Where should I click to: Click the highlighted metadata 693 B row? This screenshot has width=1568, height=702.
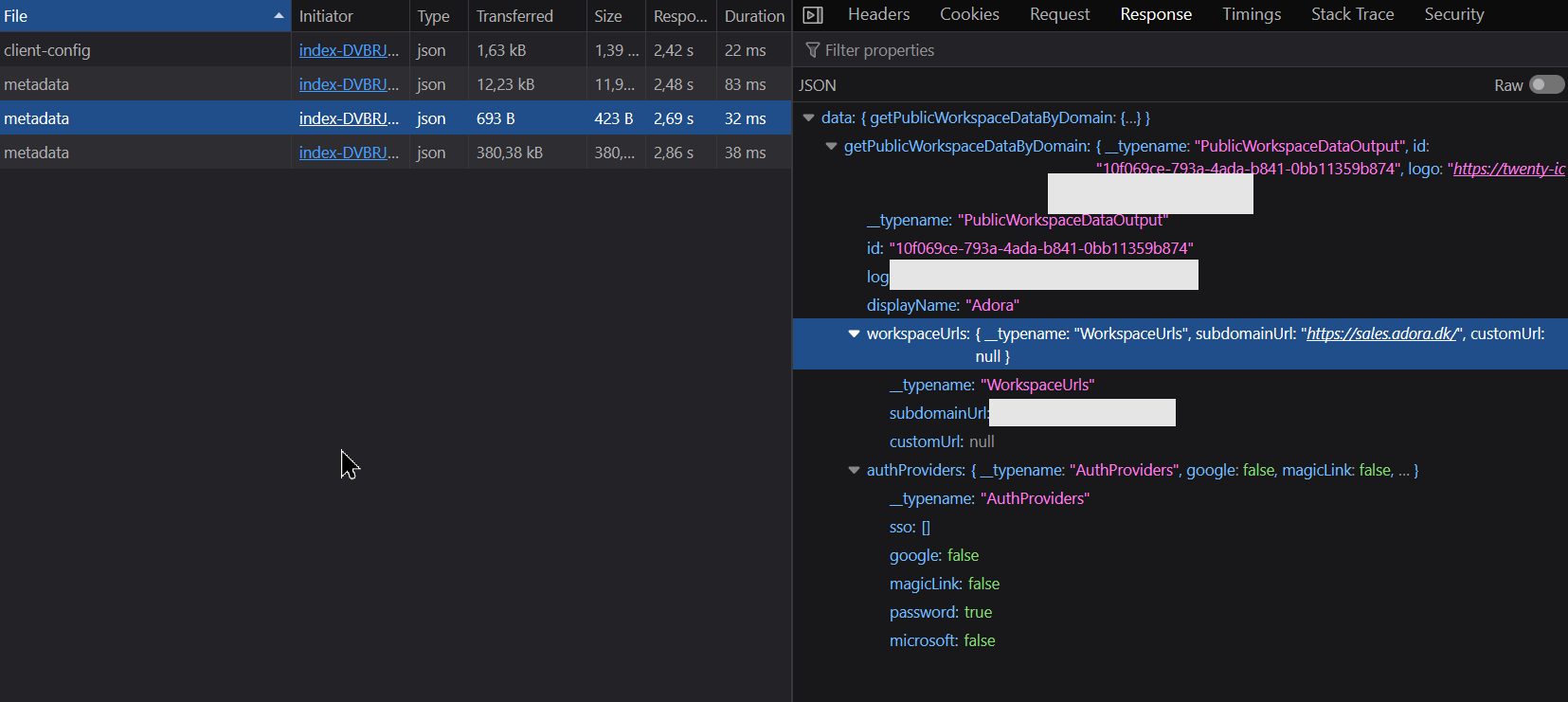point(395,118)
